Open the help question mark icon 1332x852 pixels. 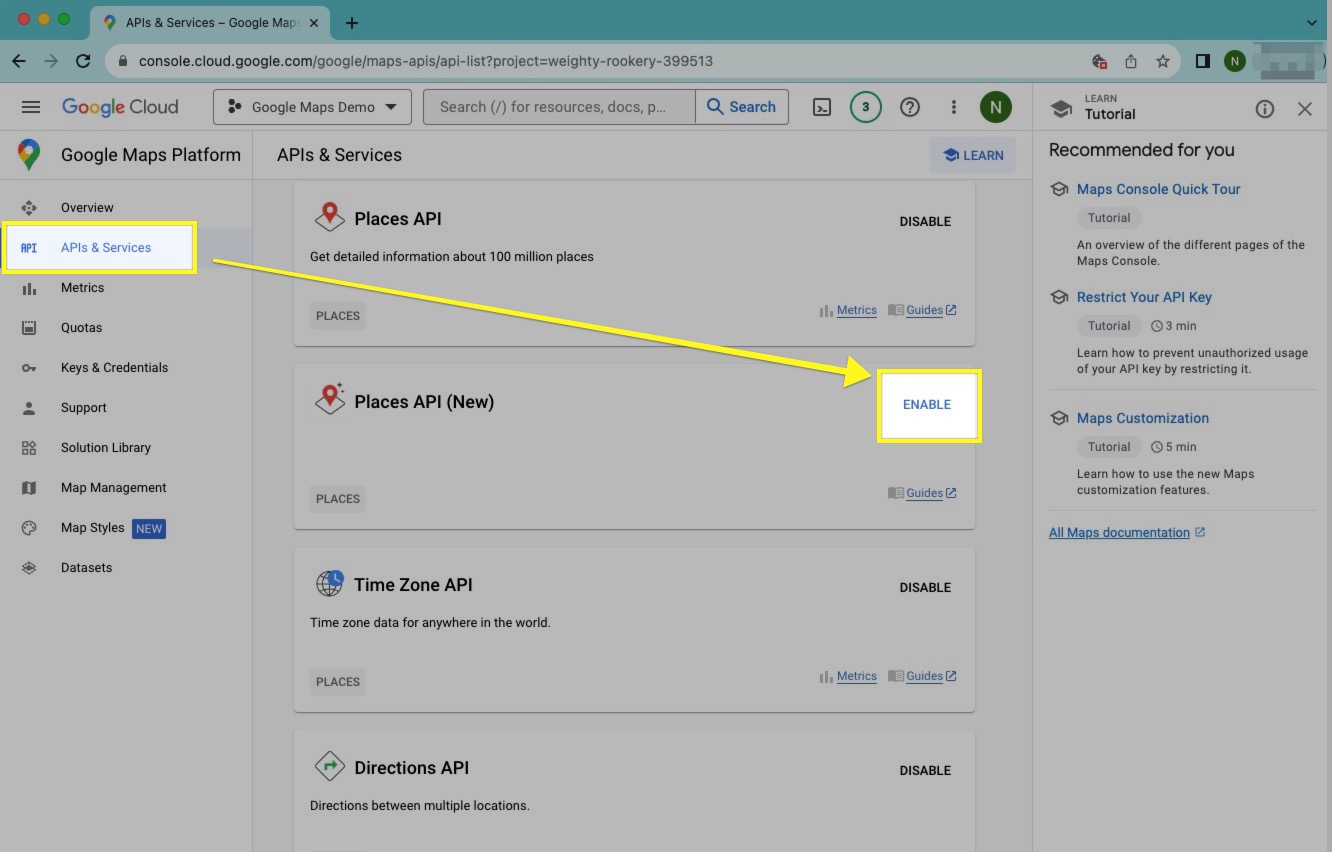[910, 107]
